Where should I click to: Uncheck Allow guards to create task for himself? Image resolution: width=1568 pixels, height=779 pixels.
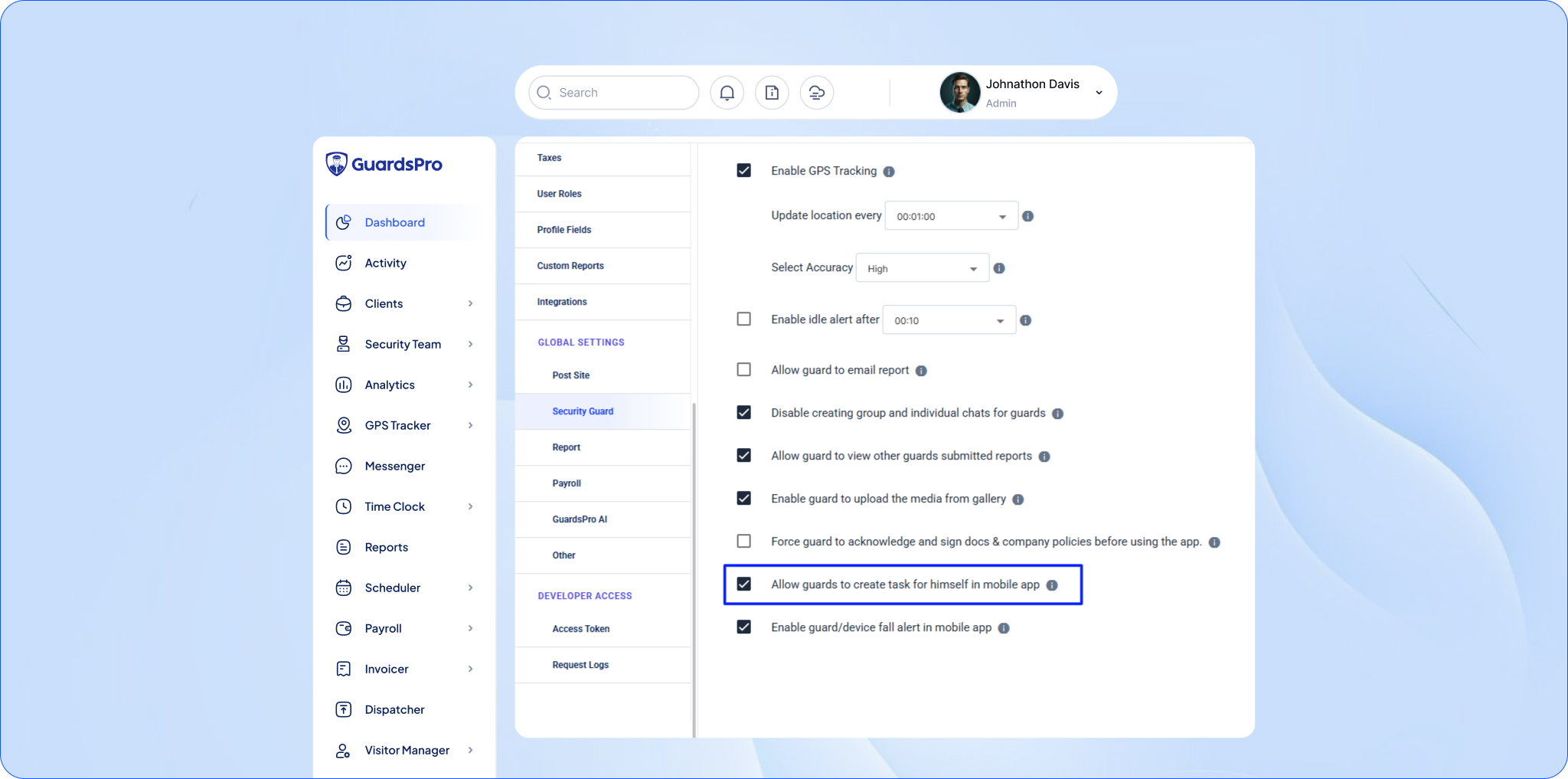[x=744, y=584]
